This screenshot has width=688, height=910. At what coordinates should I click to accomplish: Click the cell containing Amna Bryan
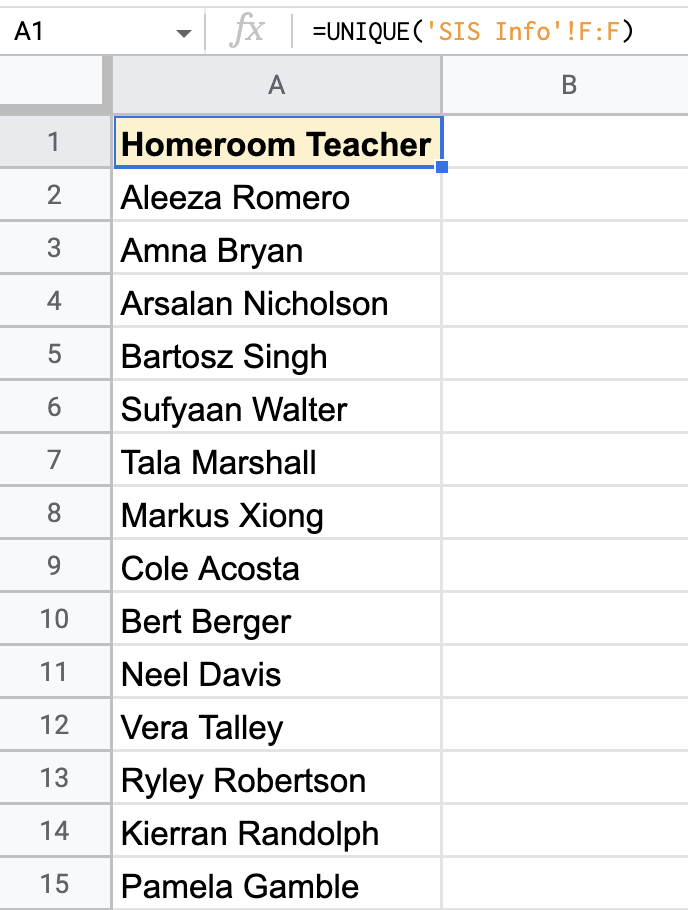point(276,251)
